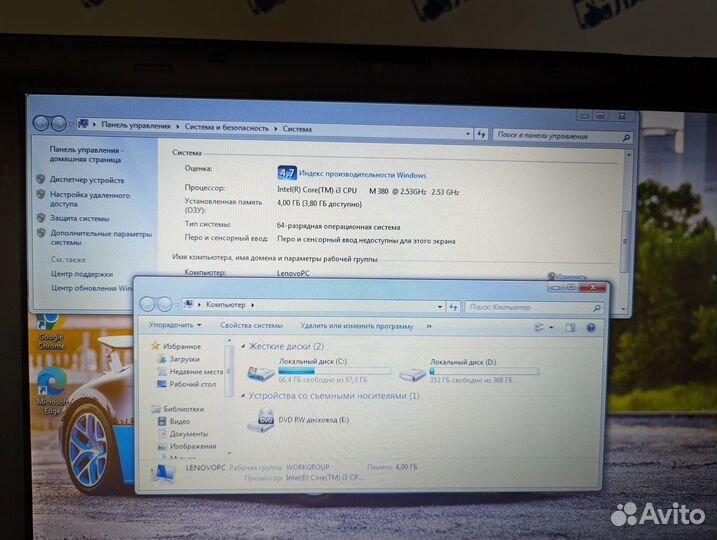Select Favorites in navigation pane
Viewport: 717px width, 540px height.
(182, 347)
